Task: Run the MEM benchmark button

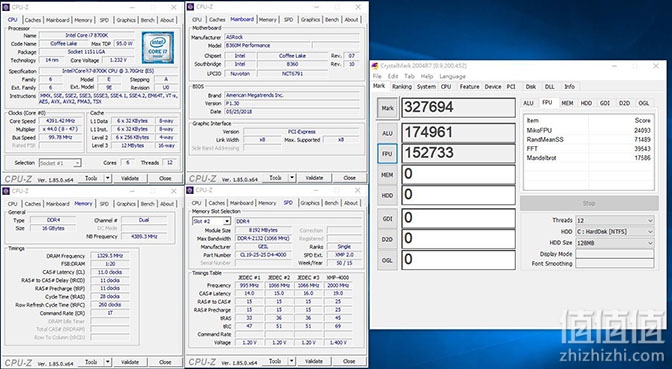Action: 387,174
